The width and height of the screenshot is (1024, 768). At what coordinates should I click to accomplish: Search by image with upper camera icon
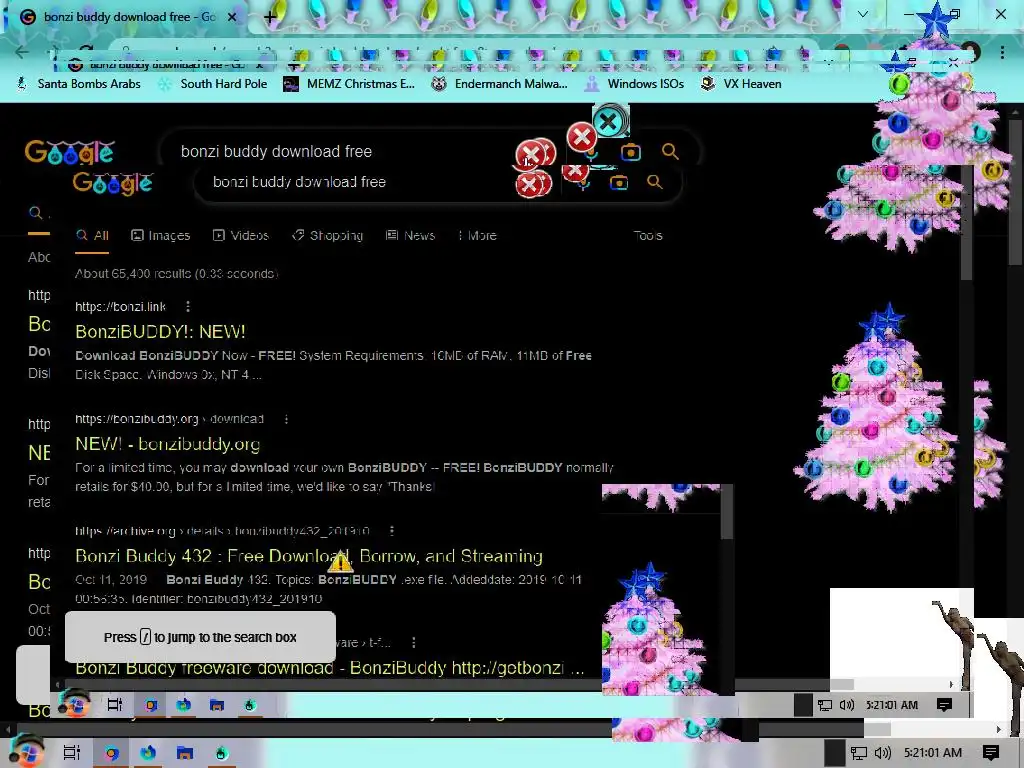630,152
